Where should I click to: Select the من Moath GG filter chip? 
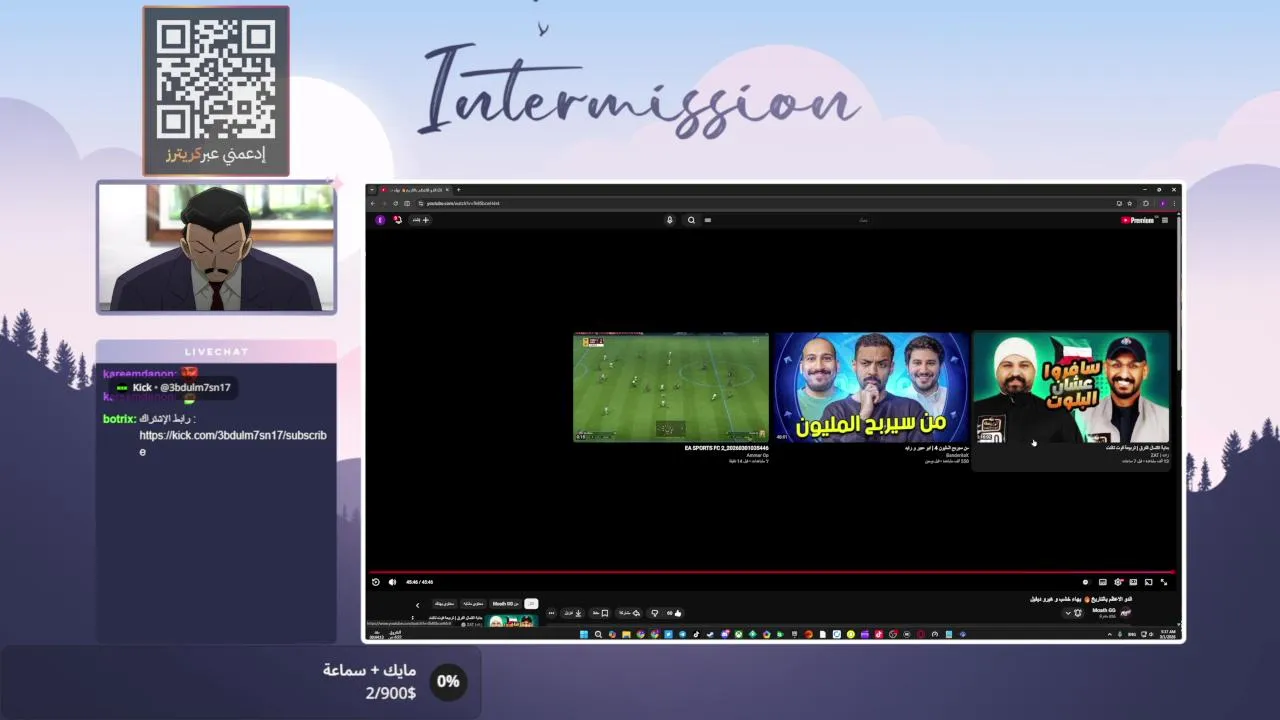(505, 604)
